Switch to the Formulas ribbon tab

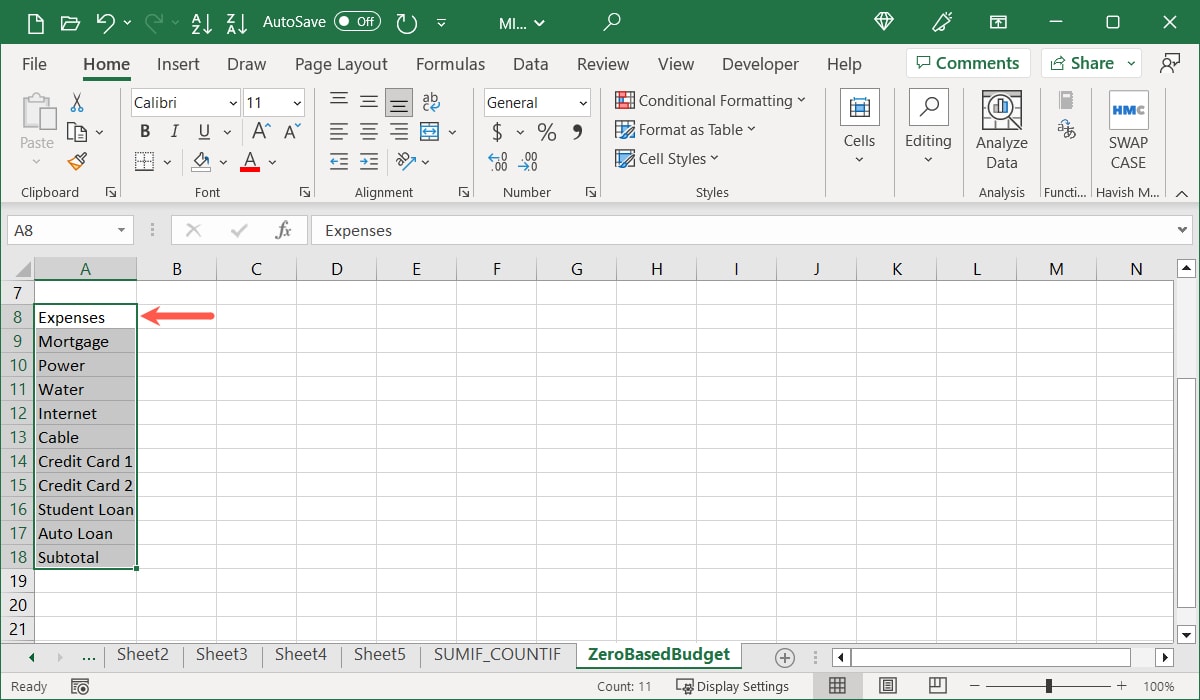[x=450, y=63]
